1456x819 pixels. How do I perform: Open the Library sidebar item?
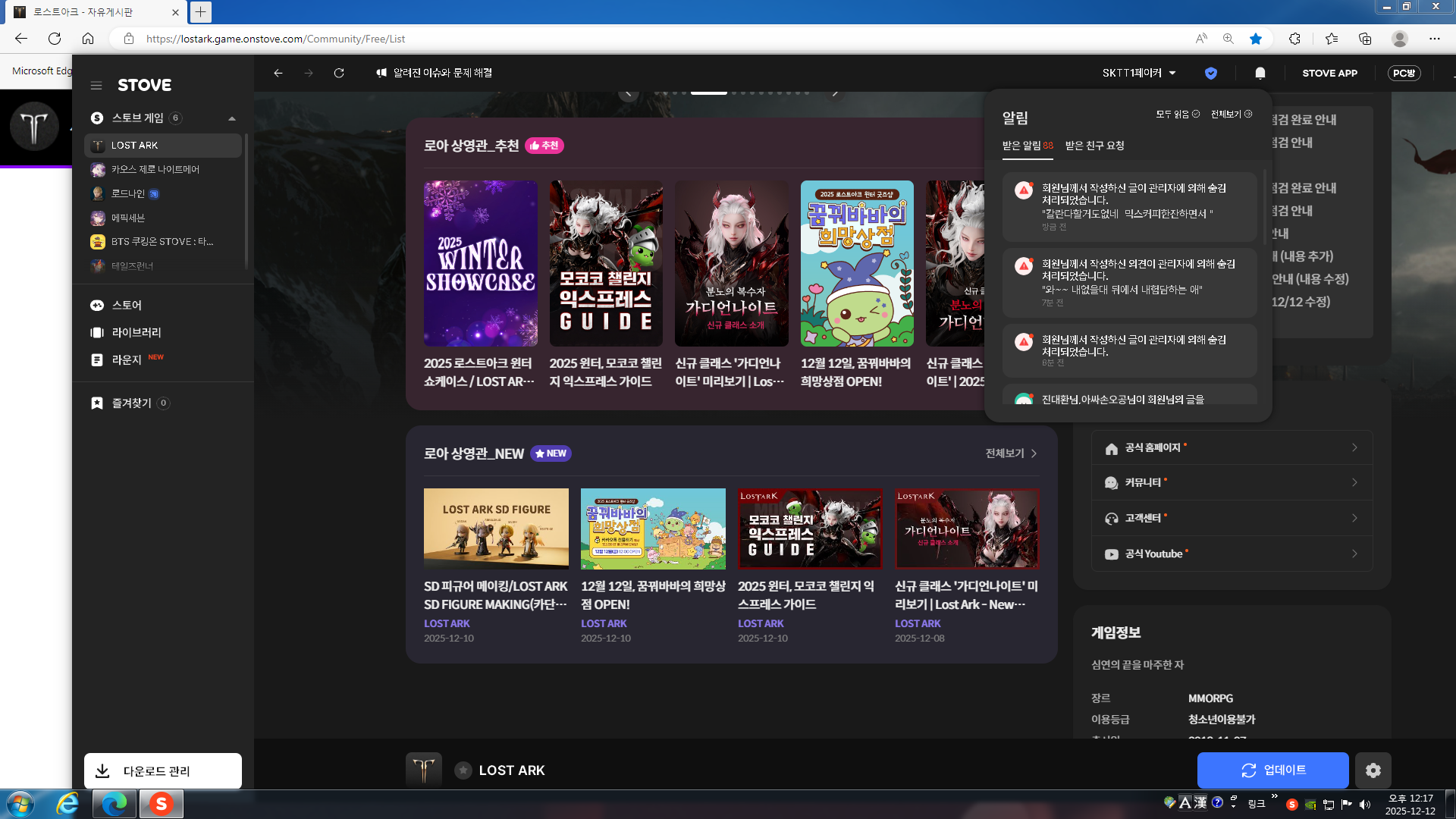tap(136, 332)
